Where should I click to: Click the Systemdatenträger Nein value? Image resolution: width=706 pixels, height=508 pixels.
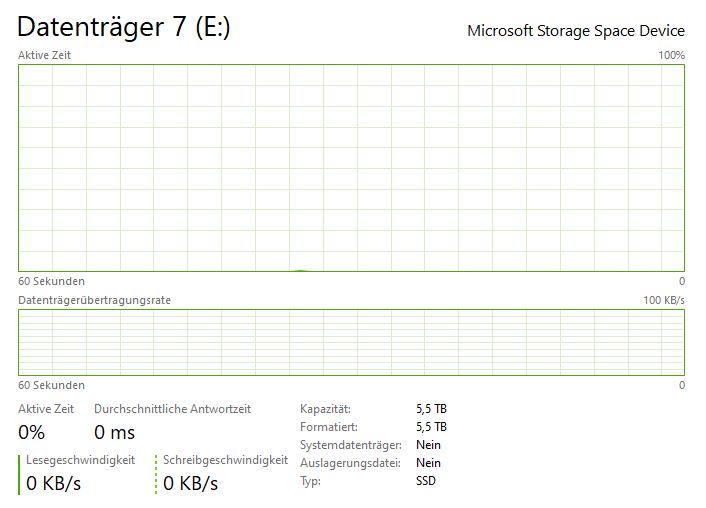428,445
